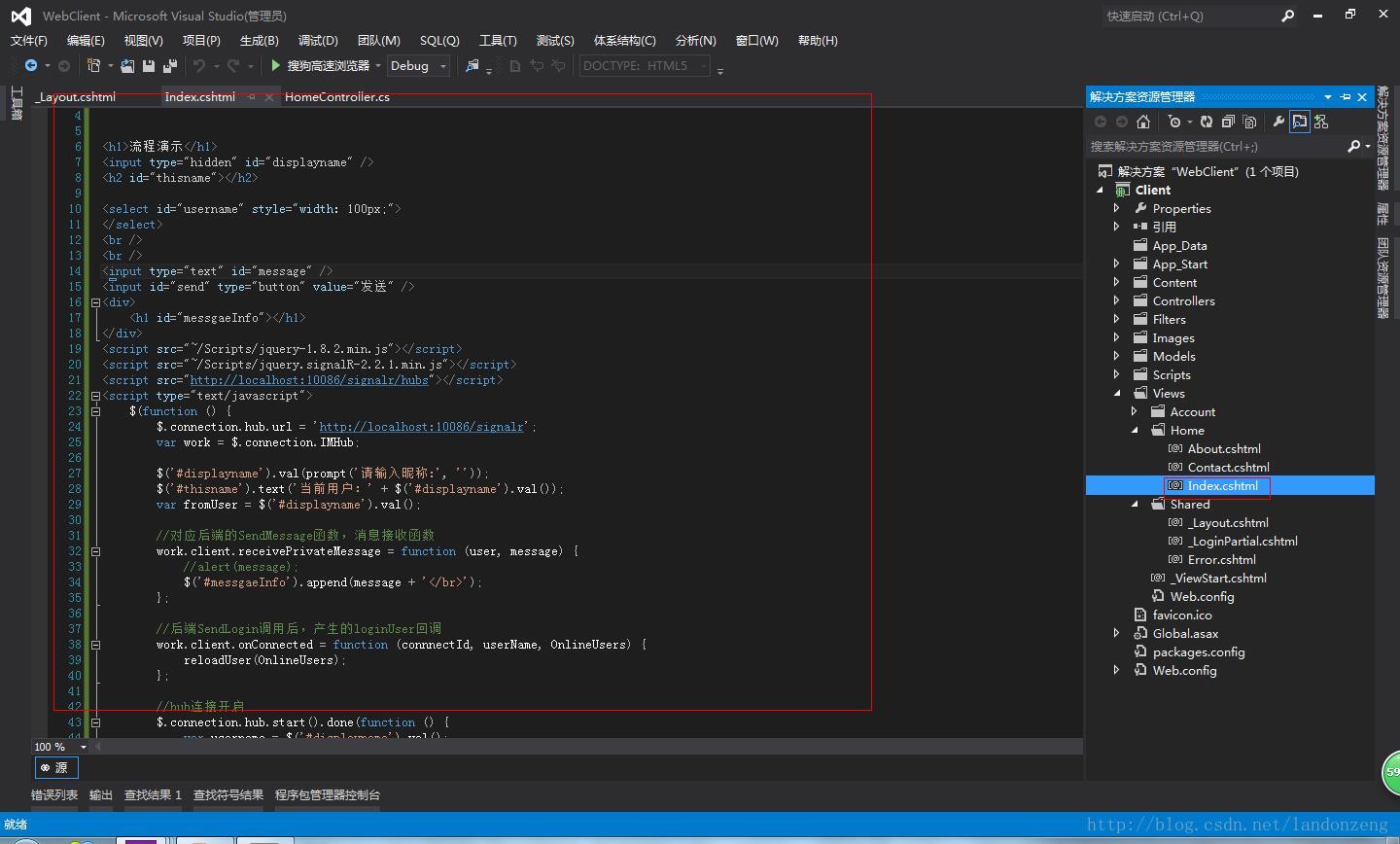Refresh the Solution Explorer tree
Screen dimensions: 1400x844
point(1207,122)
